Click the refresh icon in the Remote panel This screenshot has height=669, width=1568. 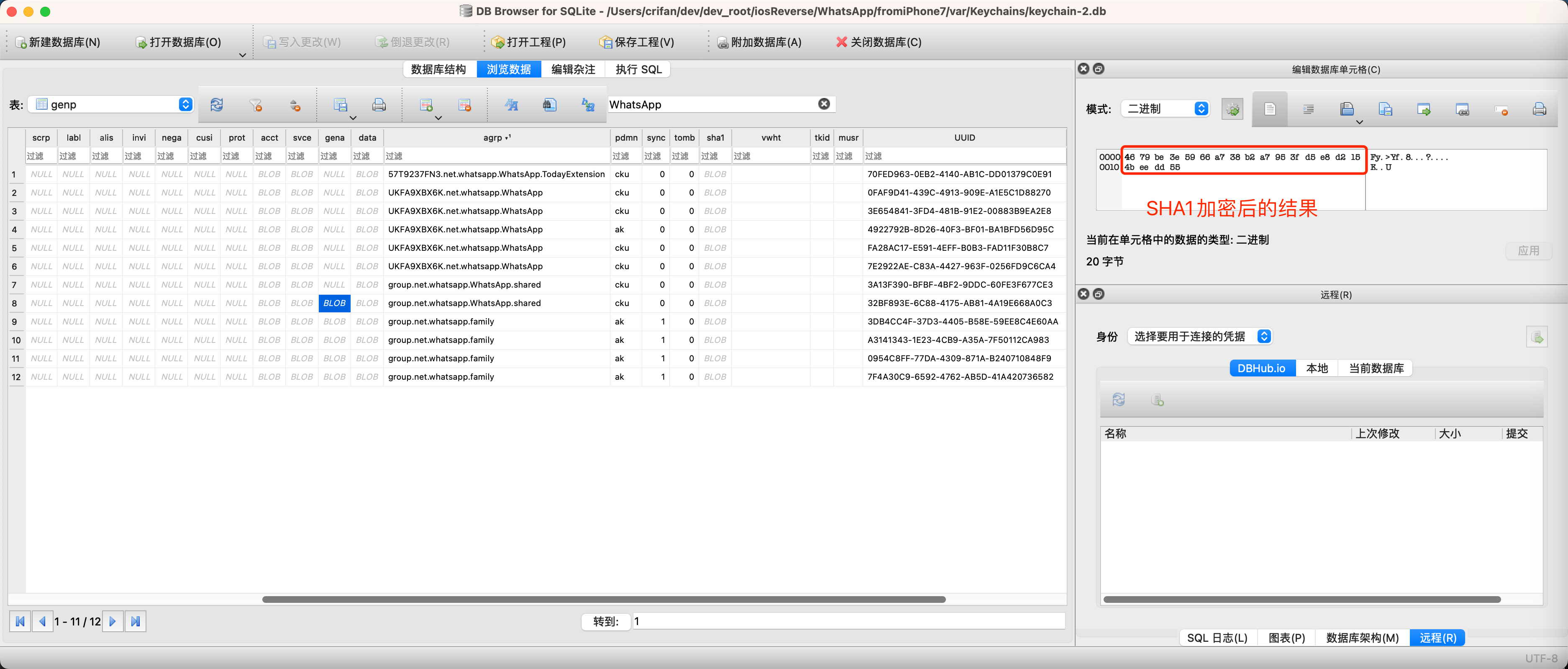1119,400
